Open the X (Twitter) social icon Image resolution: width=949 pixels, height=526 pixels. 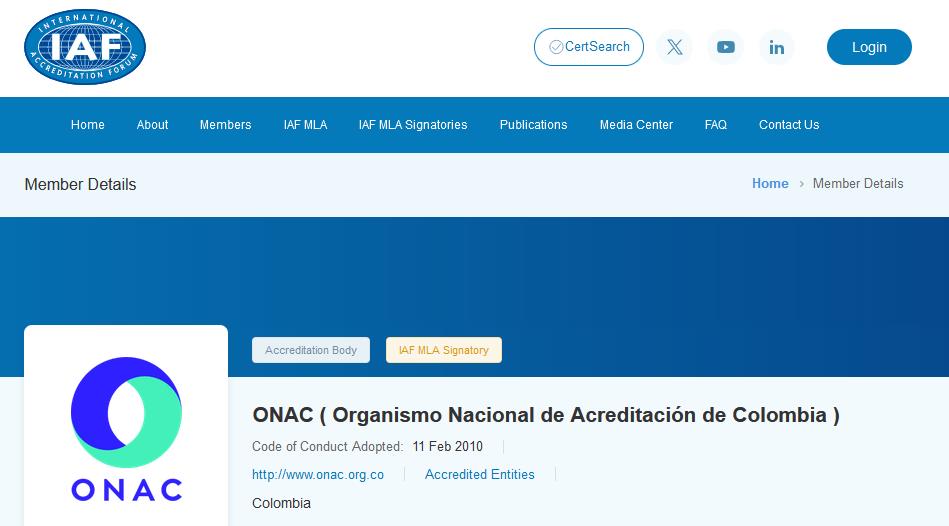coord(675,47)
